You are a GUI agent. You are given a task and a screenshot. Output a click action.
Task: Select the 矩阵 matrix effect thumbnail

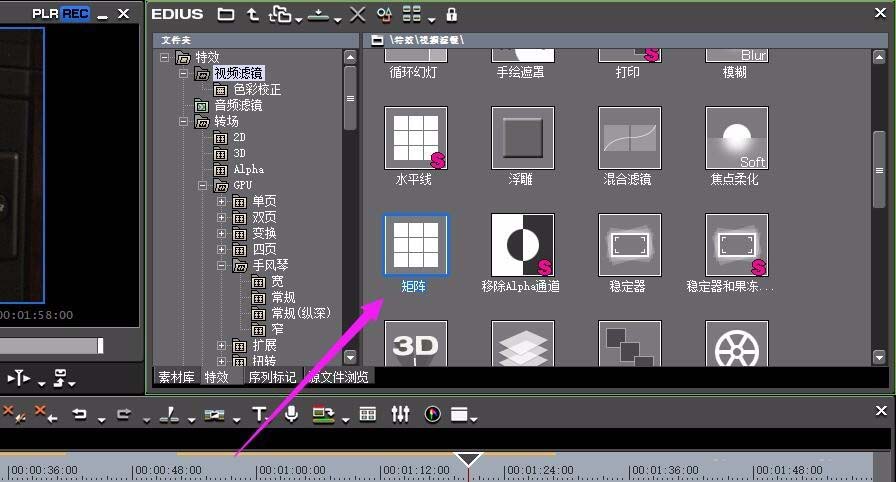pos(416,246)
